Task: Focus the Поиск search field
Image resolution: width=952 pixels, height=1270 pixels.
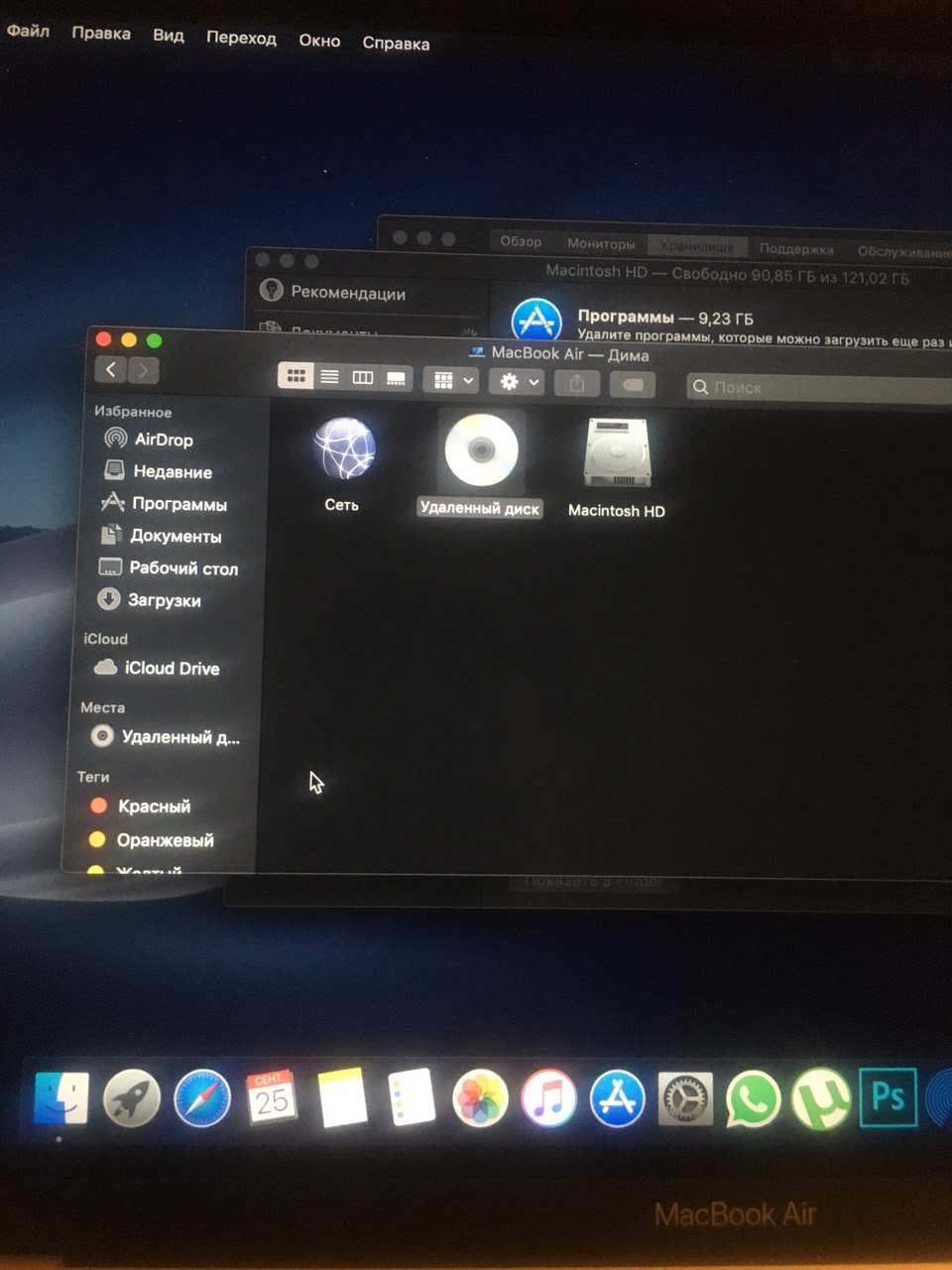Action: coord(819,388)
